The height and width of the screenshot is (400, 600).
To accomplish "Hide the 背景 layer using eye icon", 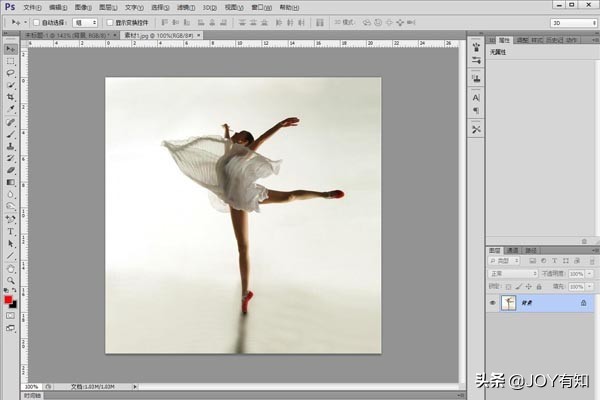I will [x=492, y=302].
